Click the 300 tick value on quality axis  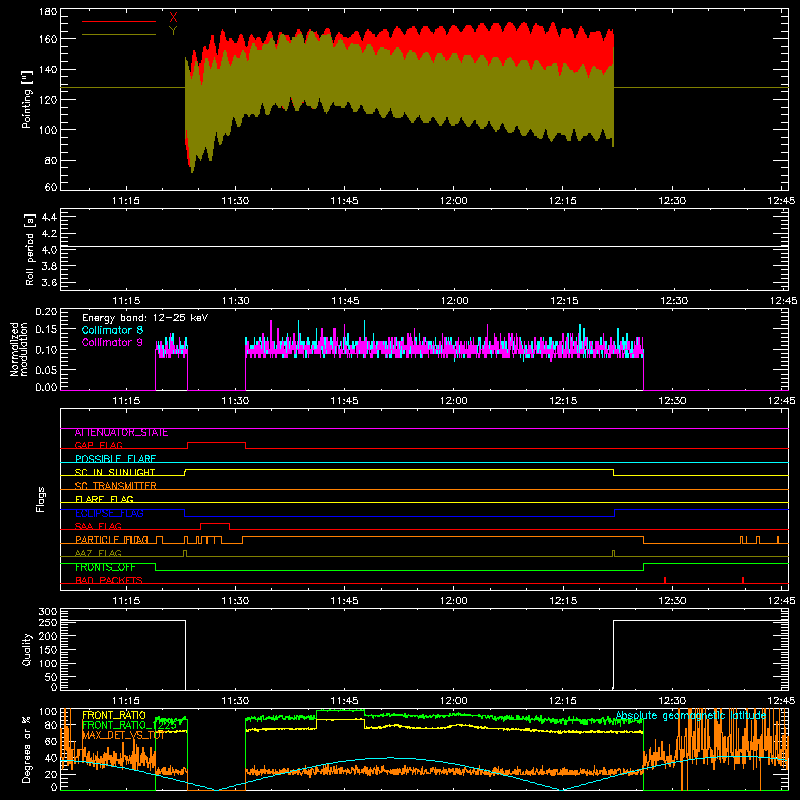(x=48, y=612)
